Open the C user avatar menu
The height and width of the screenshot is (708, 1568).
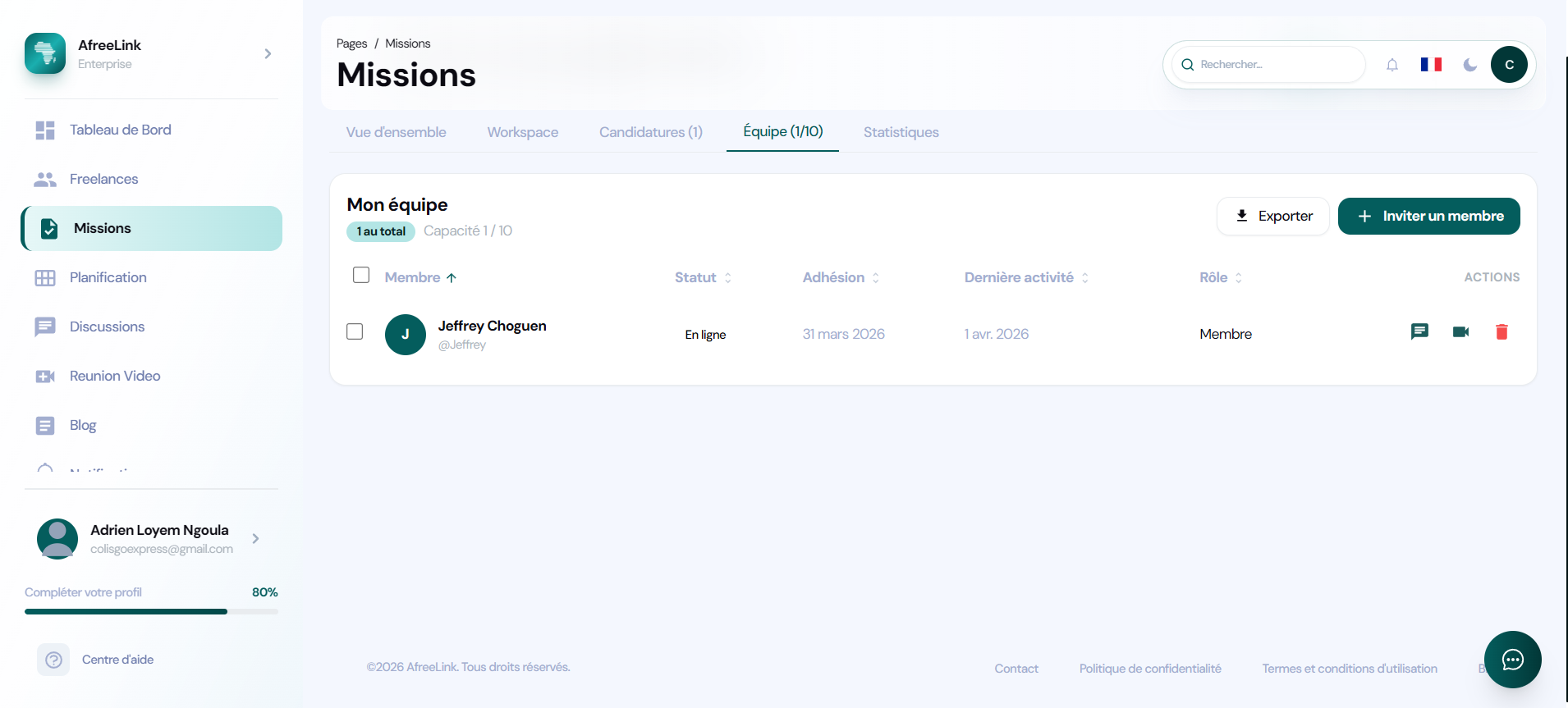point(1509,65)
